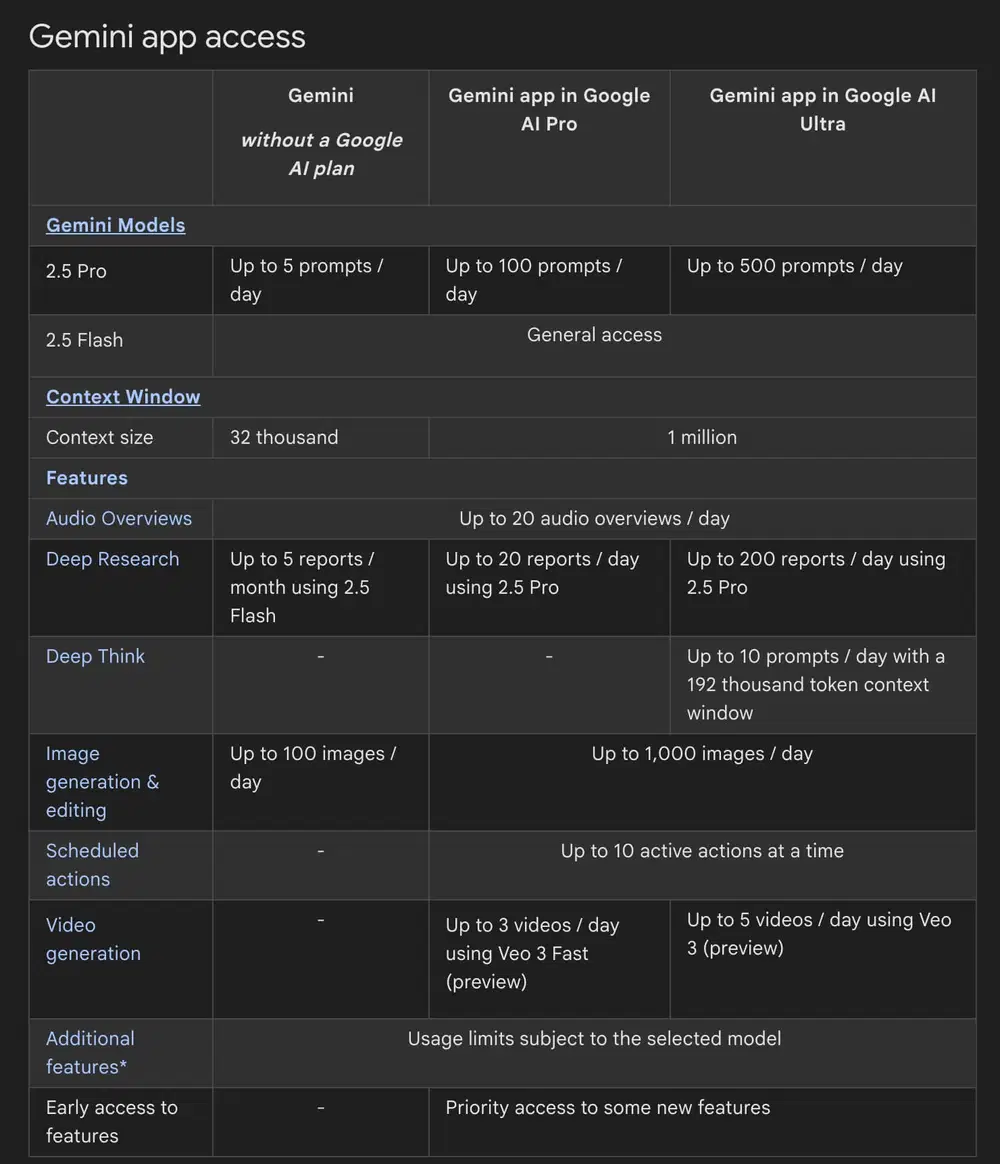Open the Context Window link
This screenshot has height=1164, width=1000.
click(123, 396)
